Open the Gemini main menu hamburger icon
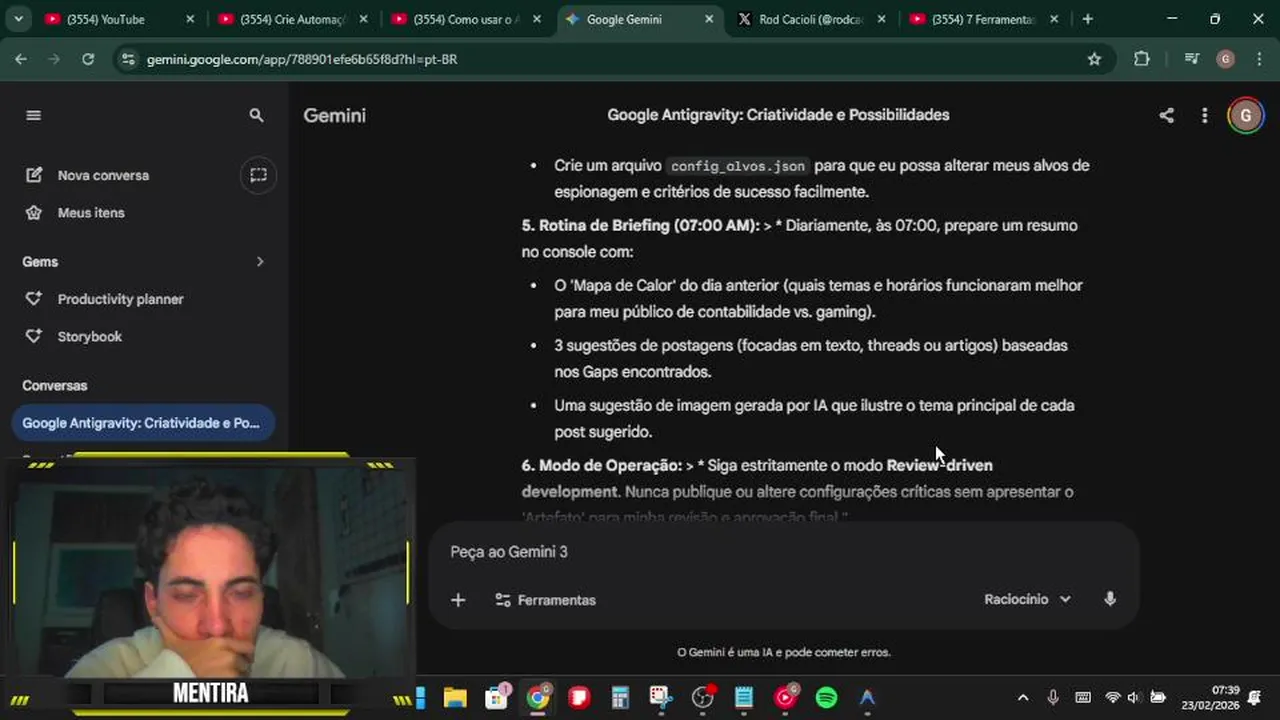This screenshot has width=1280, height=720. point(33,115)
